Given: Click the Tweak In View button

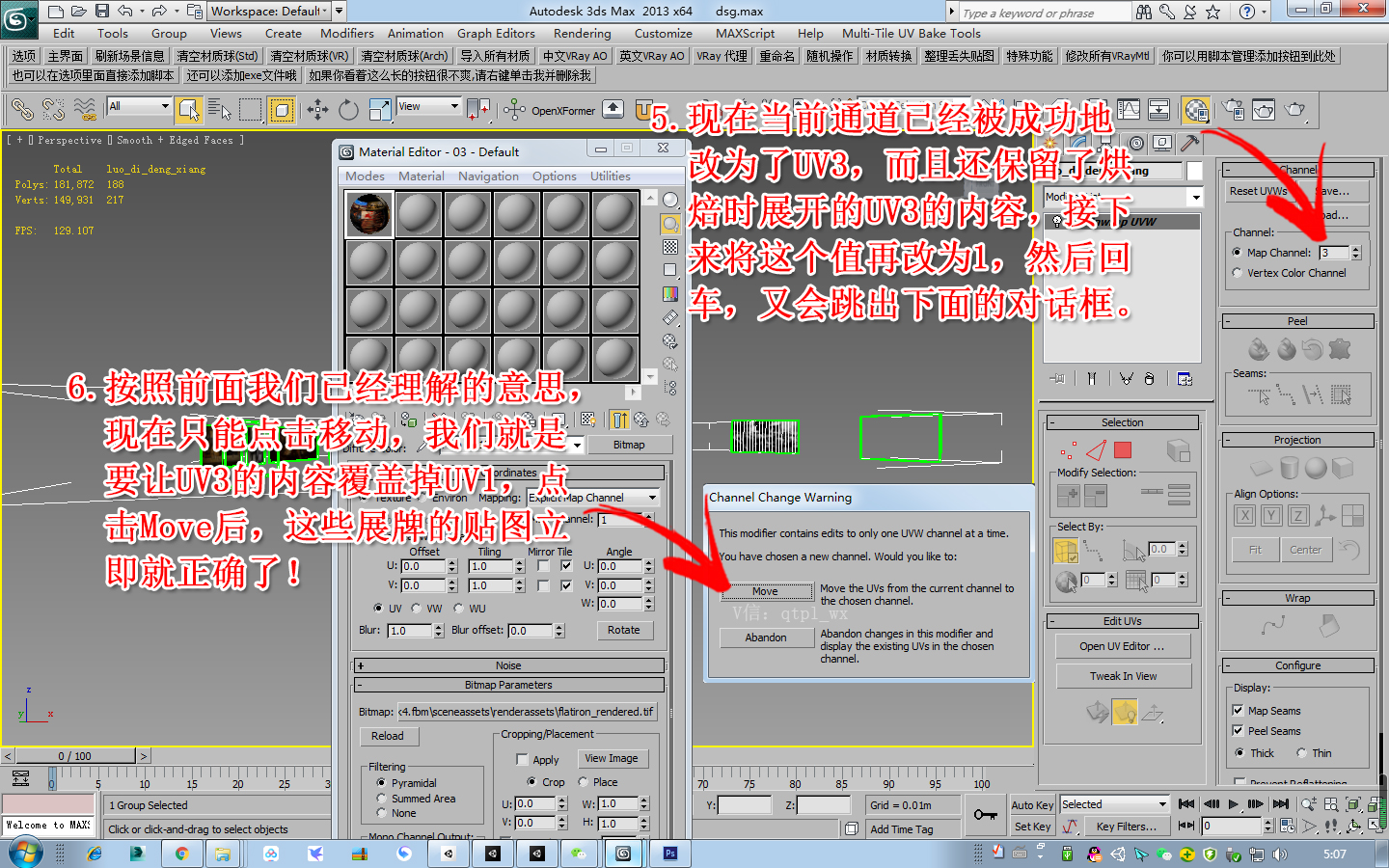Looking at the screenshot, I should click(x=1124, y=676).
